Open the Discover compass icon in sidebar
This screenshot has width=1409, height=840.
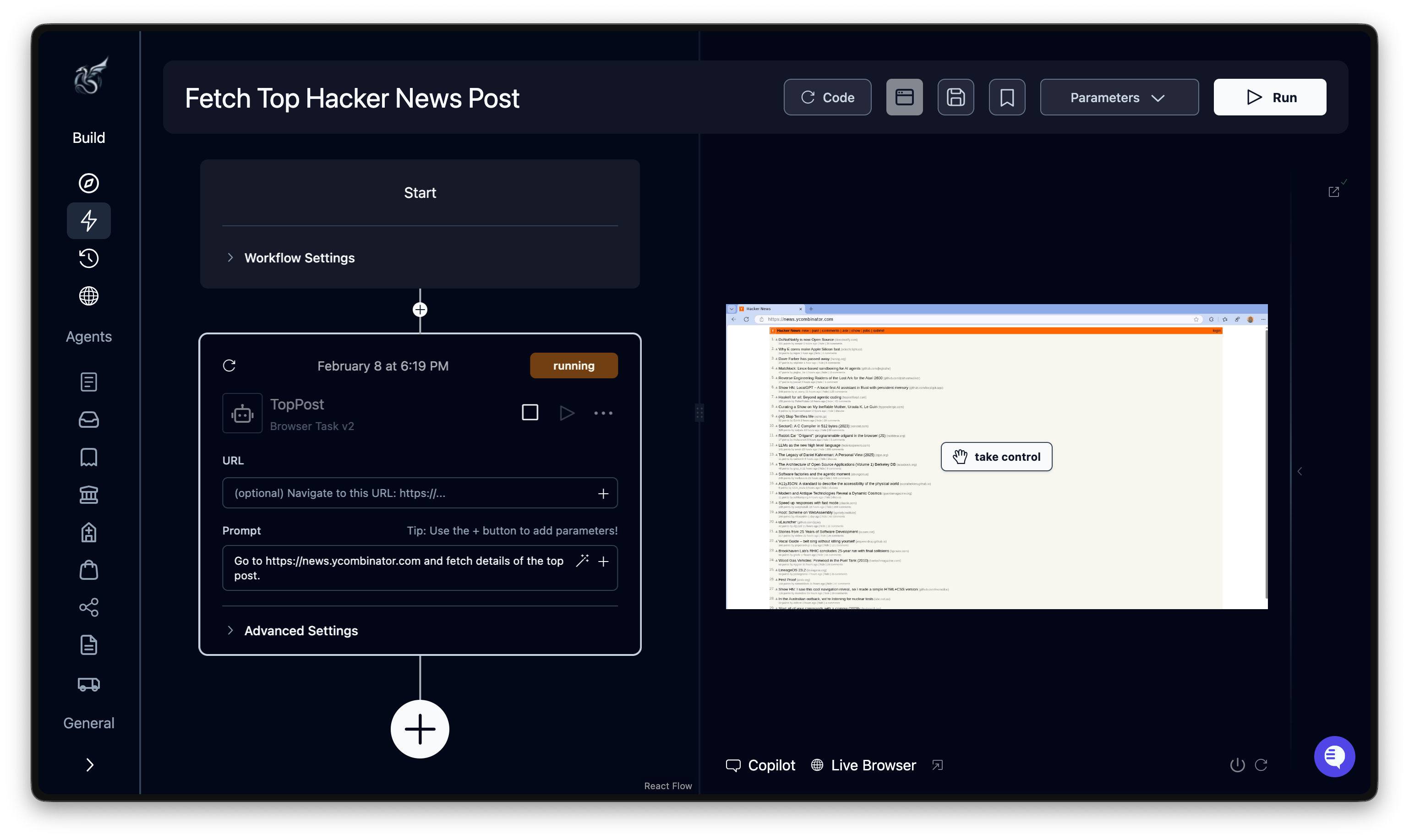click(89, 183)
